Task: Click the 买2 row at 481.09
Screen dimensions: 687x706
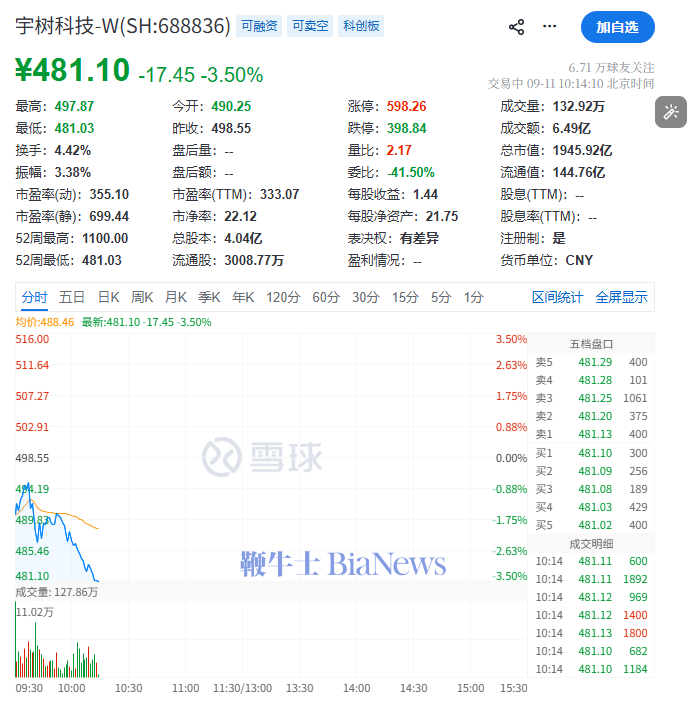Action: 591,471
